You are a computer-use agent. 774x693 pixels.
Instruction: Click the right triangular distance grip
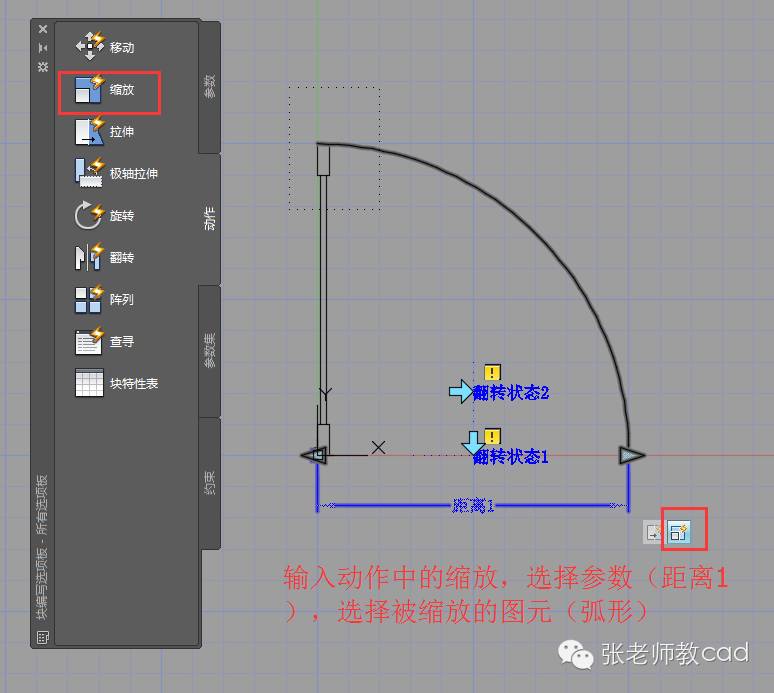click(631, 456)
